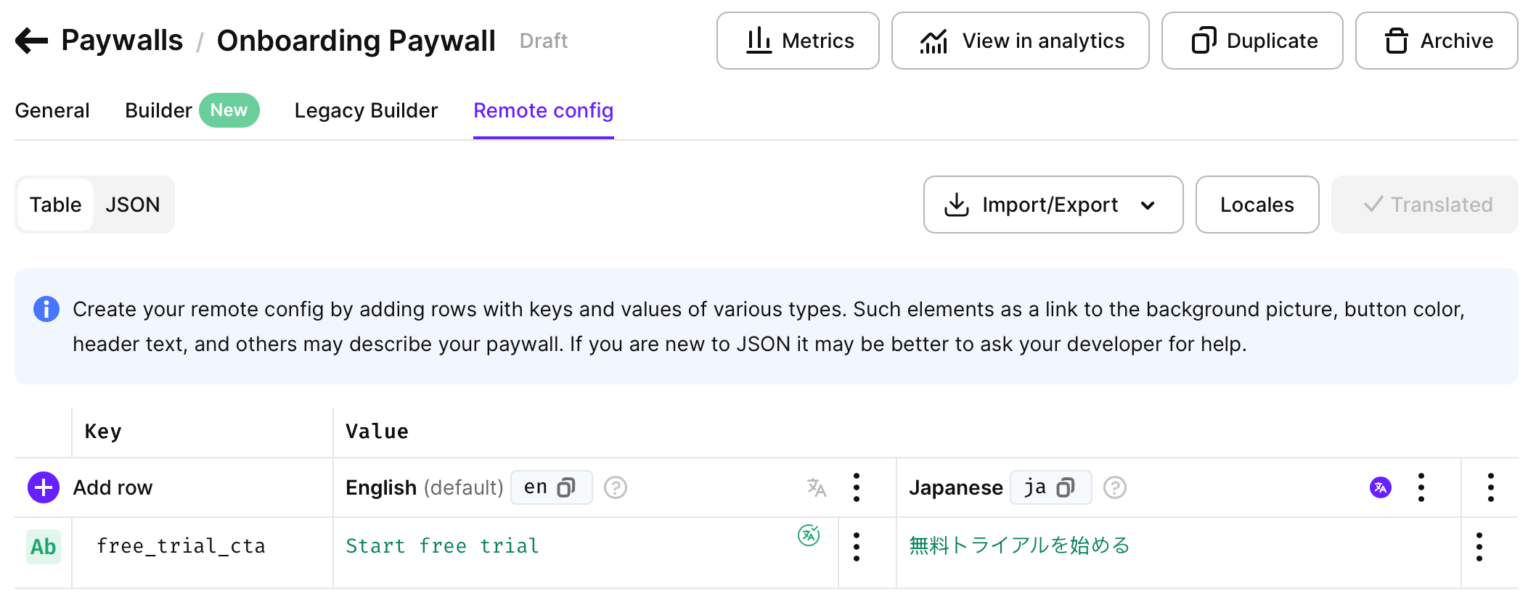The image size is (1536, 602).
Task: Open English column three-dot menu
Action: pyautogui.click(x=856, y=488)
